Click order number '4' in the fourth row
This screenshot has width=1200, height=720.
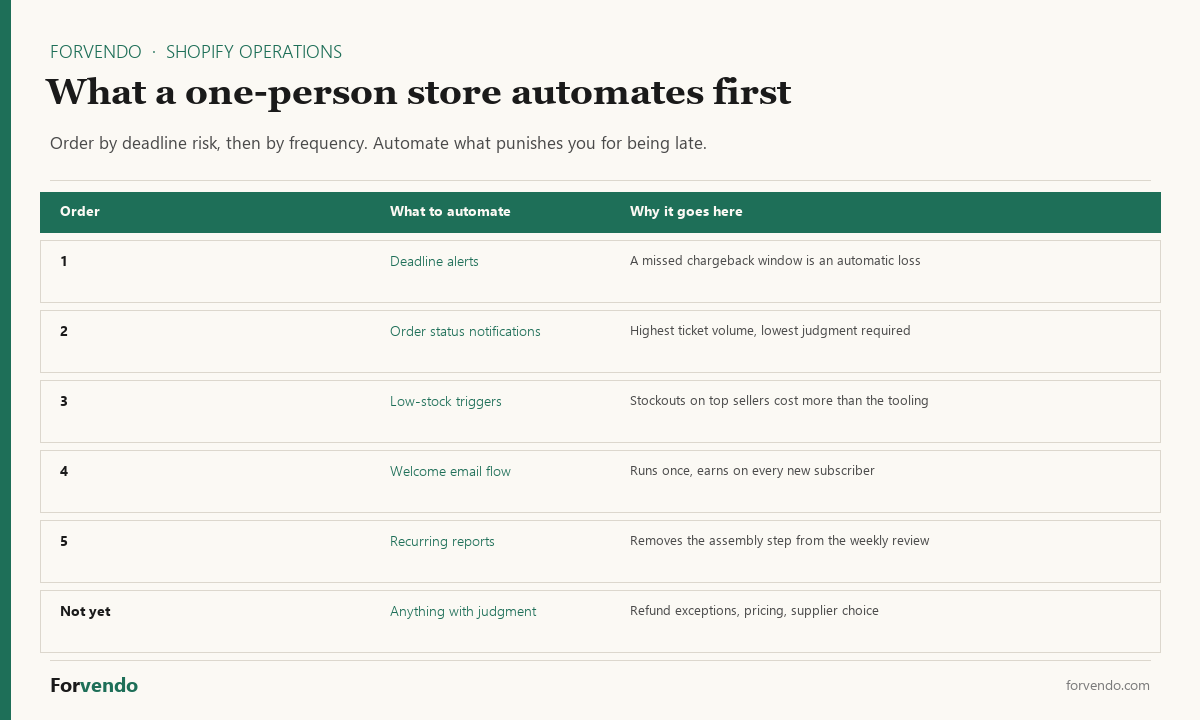click(x=64, y=471)
